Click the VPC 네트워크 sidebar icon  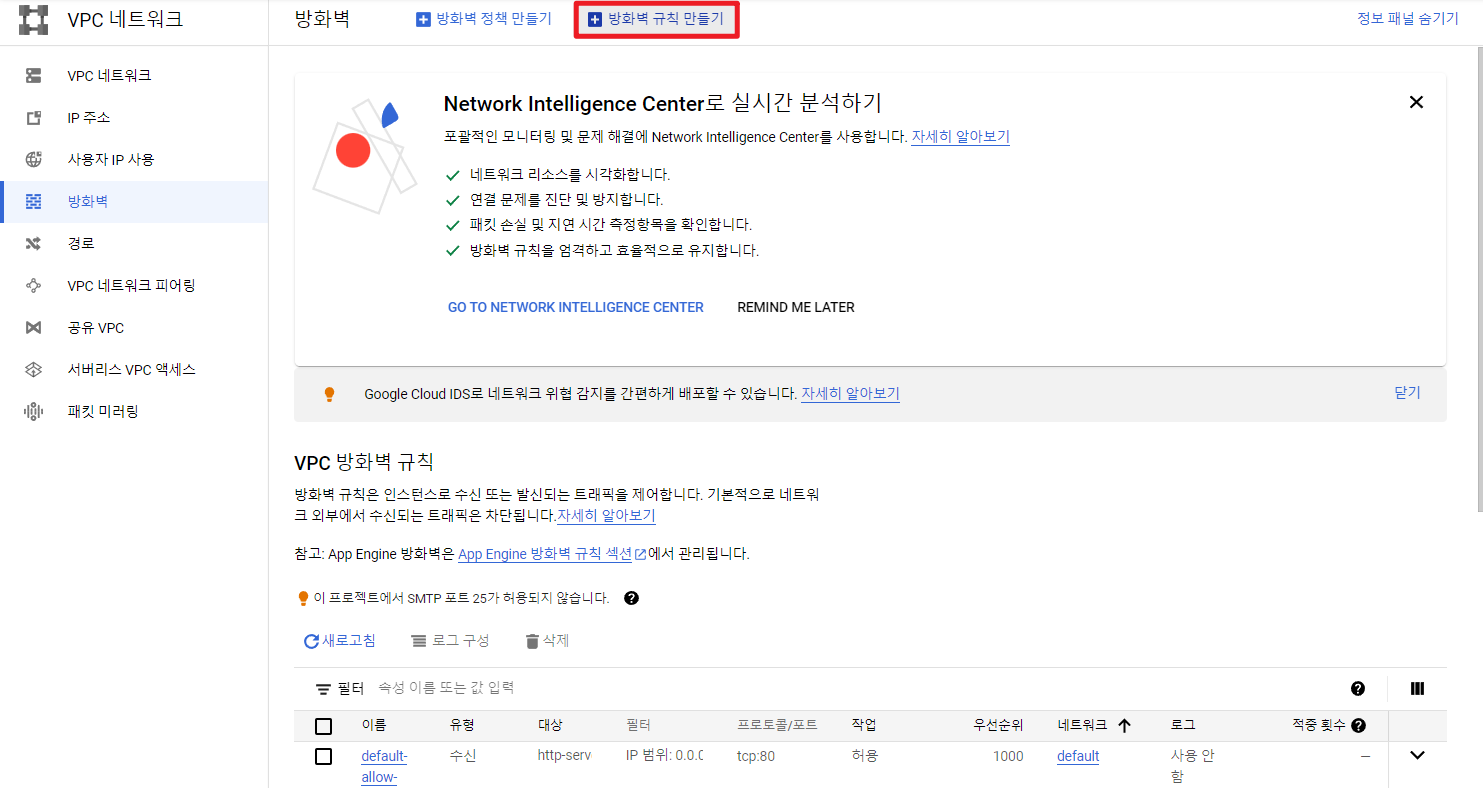(x=34, y=76)
